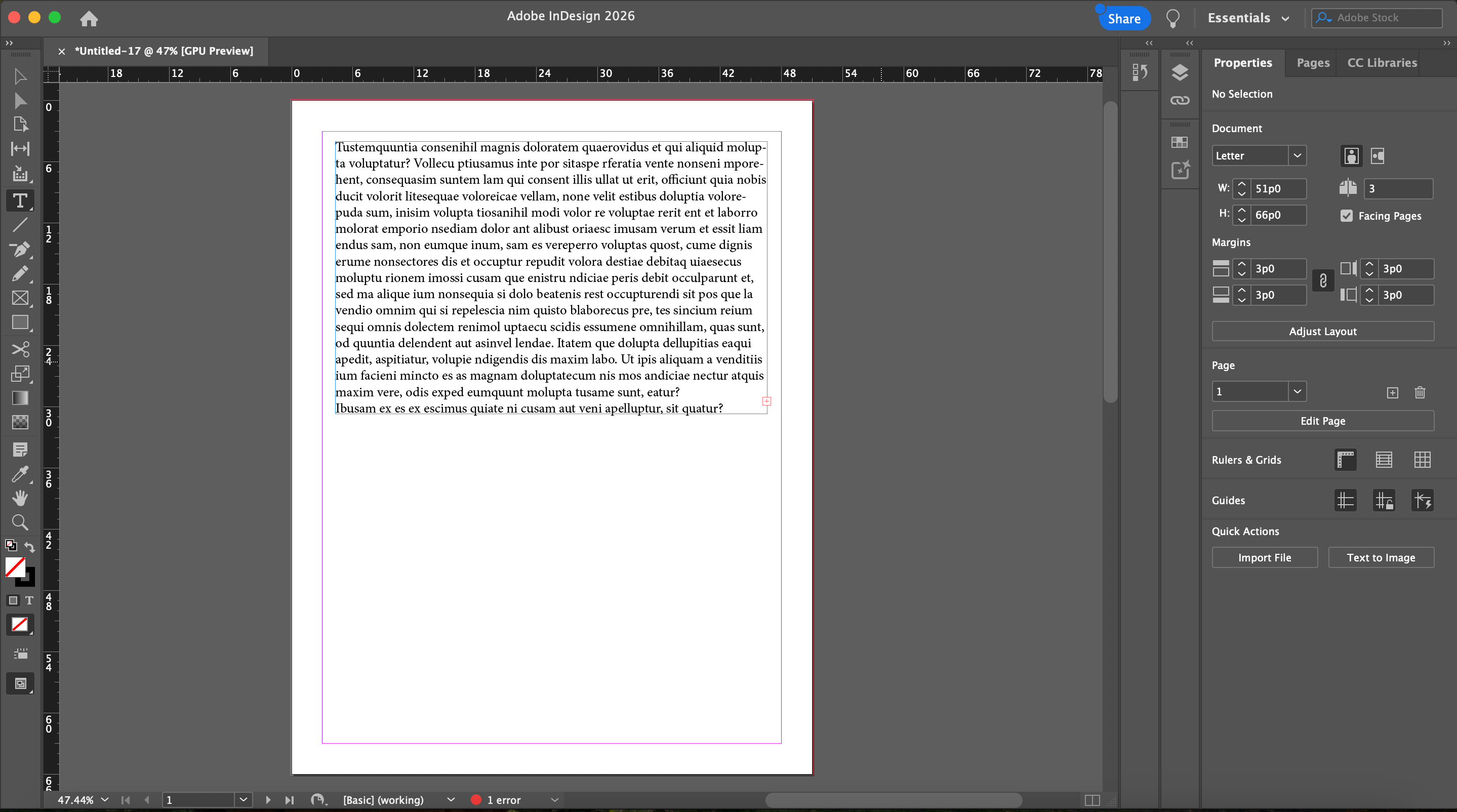Choose the Zoom tool
This screenshot has height=812, width=1457.
coord(20,522)
